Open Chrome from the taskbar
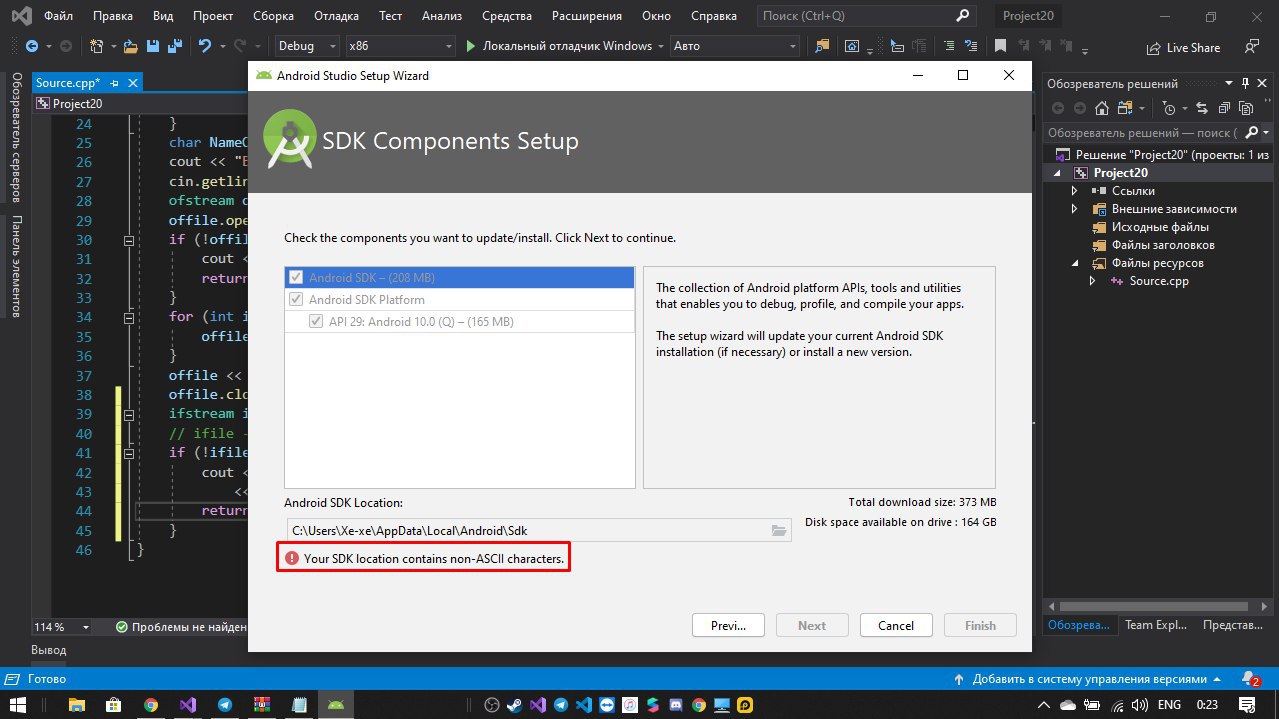This screenshot has width=1279, height=719. [x=150, y=705]
